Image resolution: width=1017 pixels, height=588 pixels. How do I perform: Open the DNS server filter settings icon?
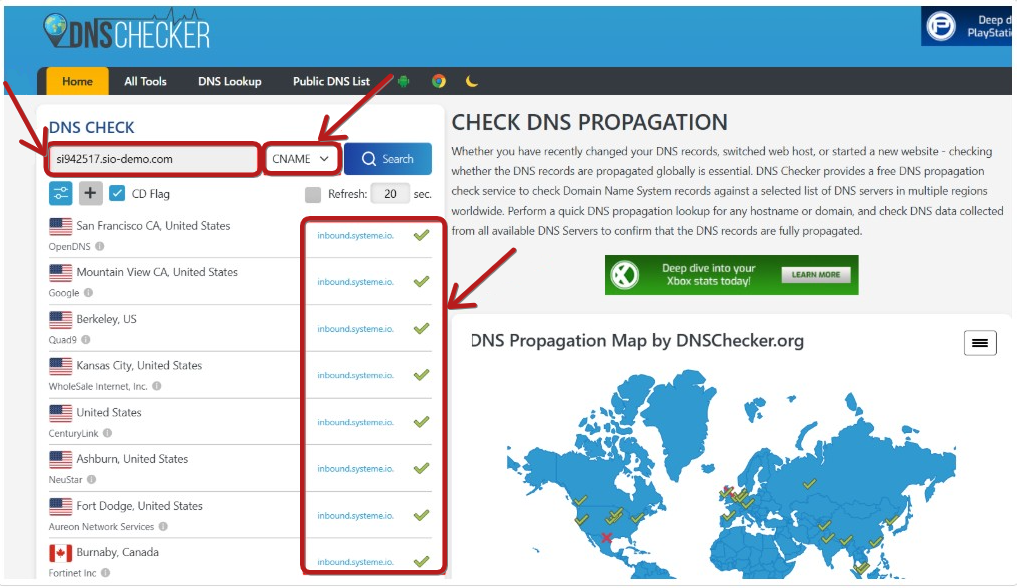60,193
